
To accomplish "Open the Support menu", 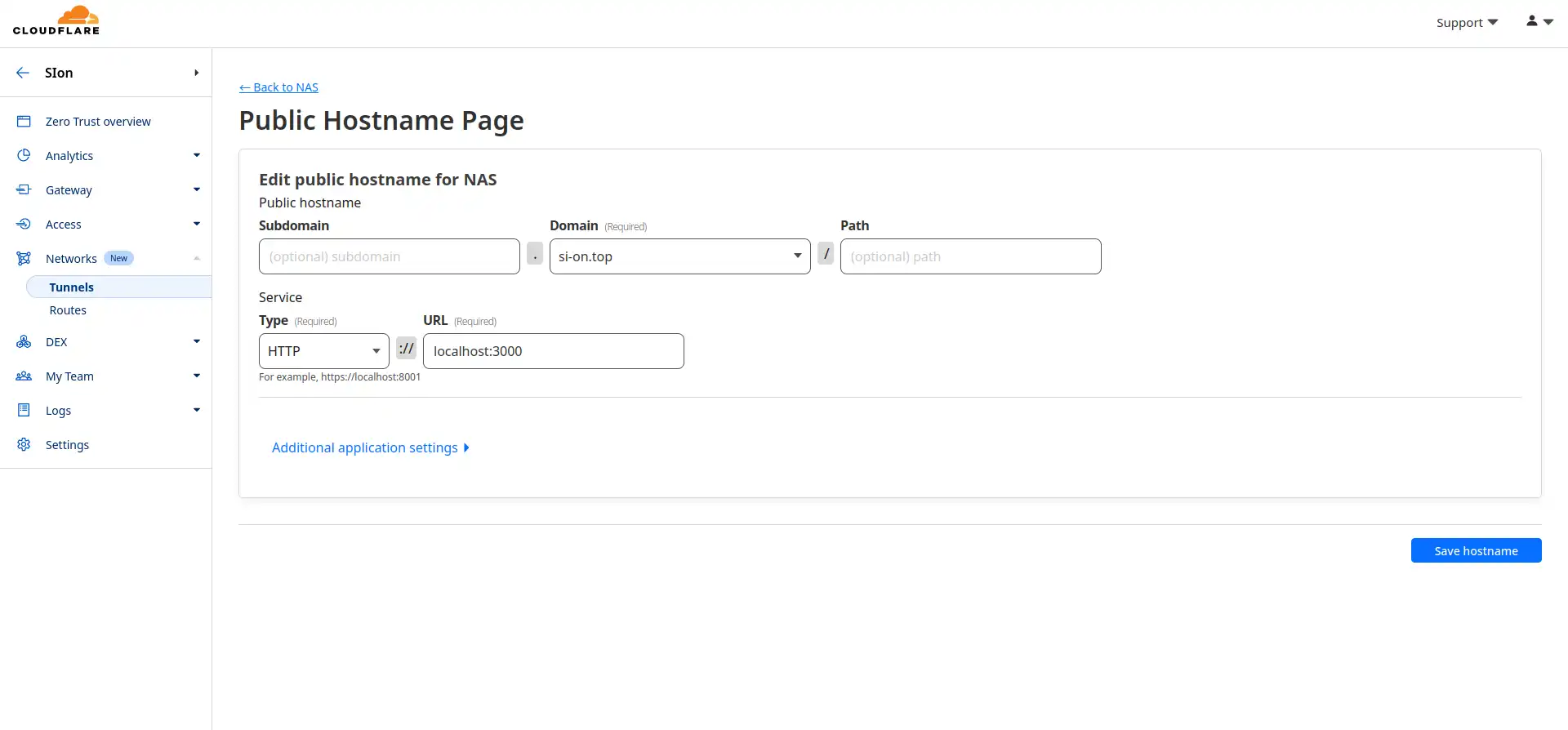I will (x=1467, y=23).
